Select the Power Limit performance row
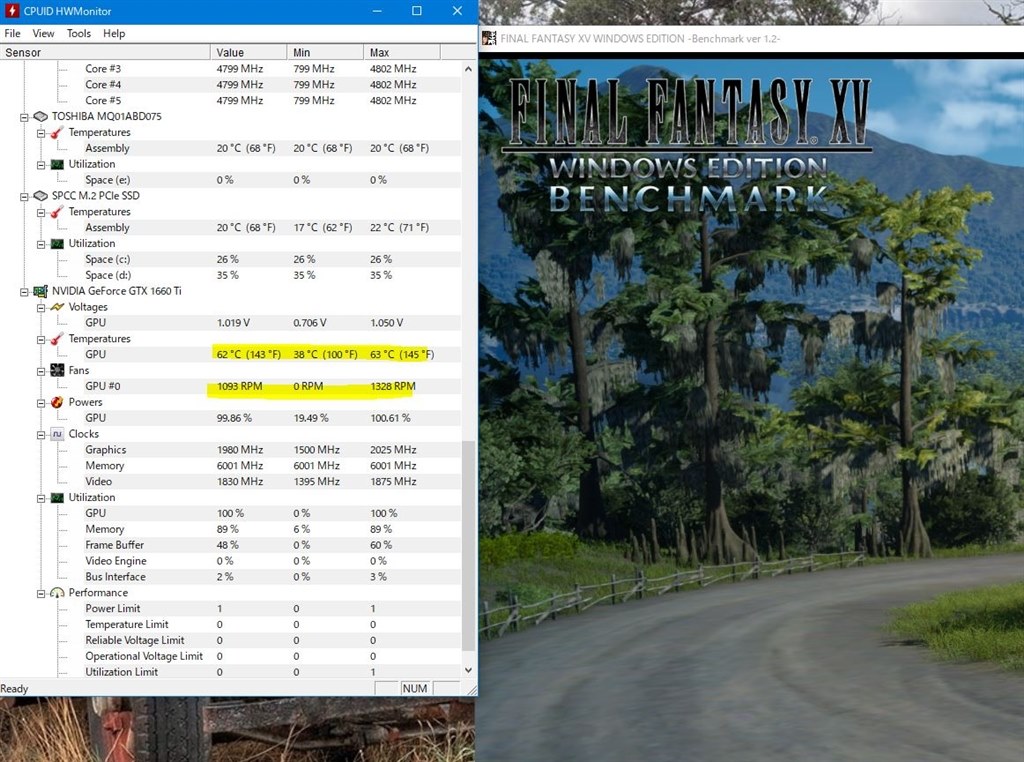Screen dimensions: 1024x762 pos(231,608)
